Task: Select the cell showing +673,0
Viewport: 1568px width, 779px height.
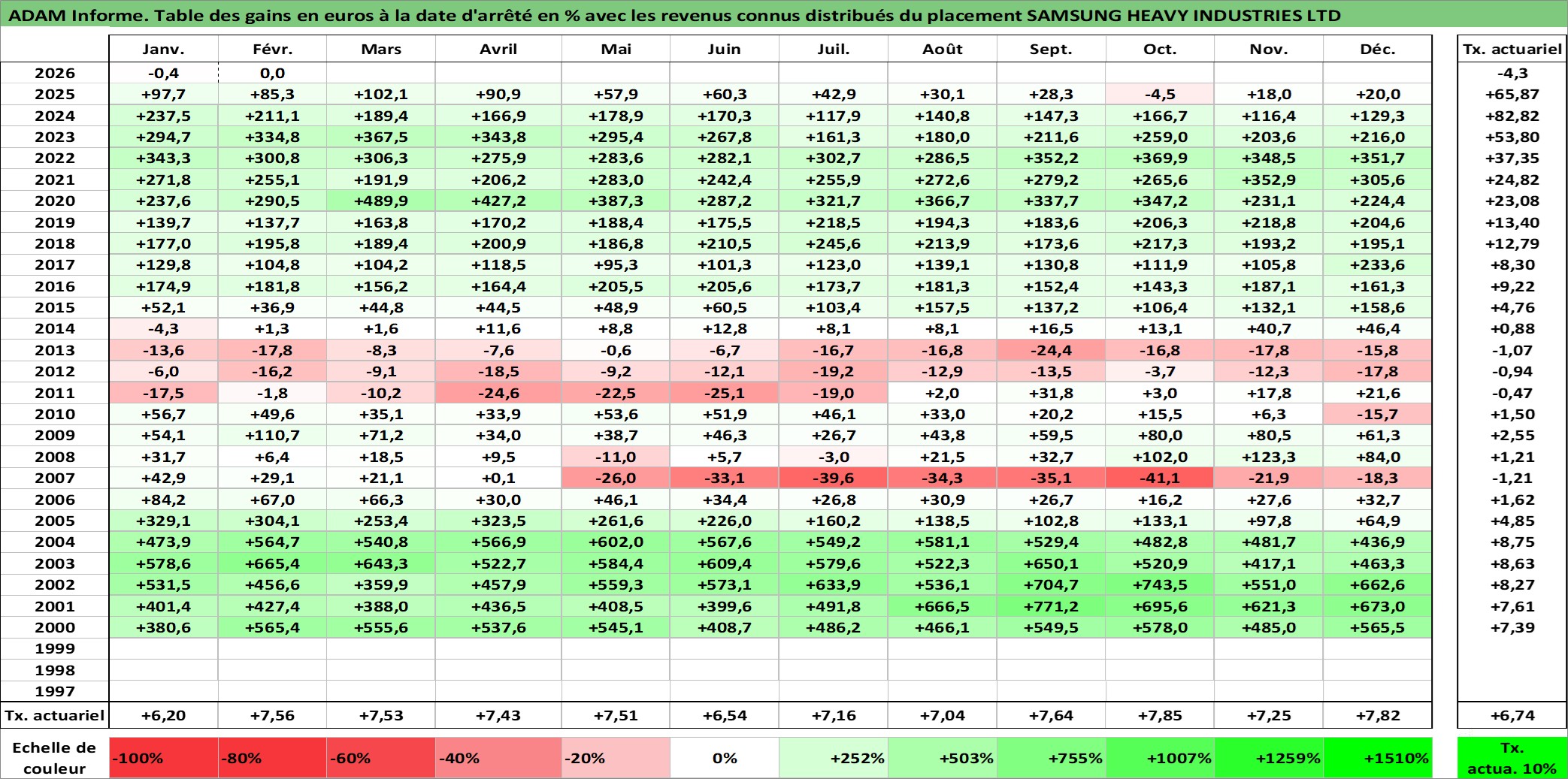Action: (1378, 606)
